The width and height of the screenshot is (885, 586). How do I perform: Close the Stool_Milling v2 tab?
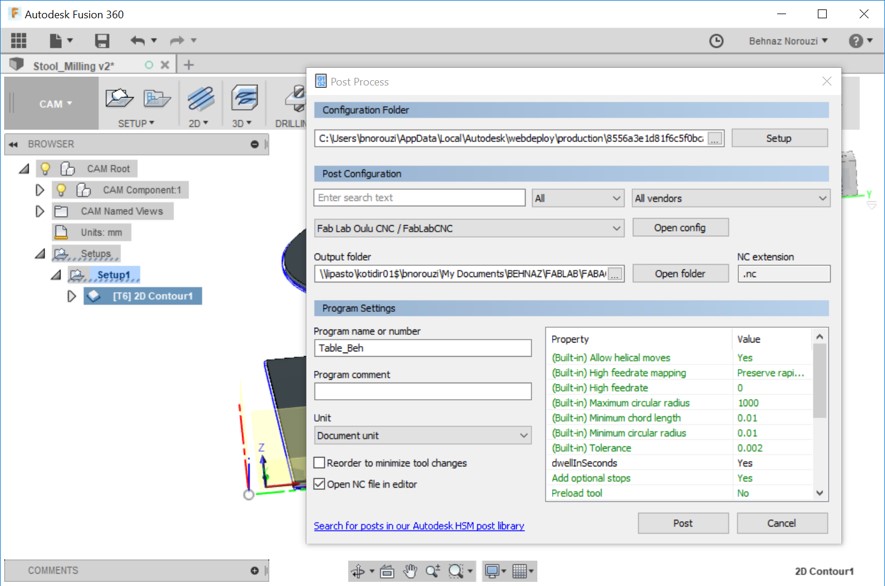point(165,65)
